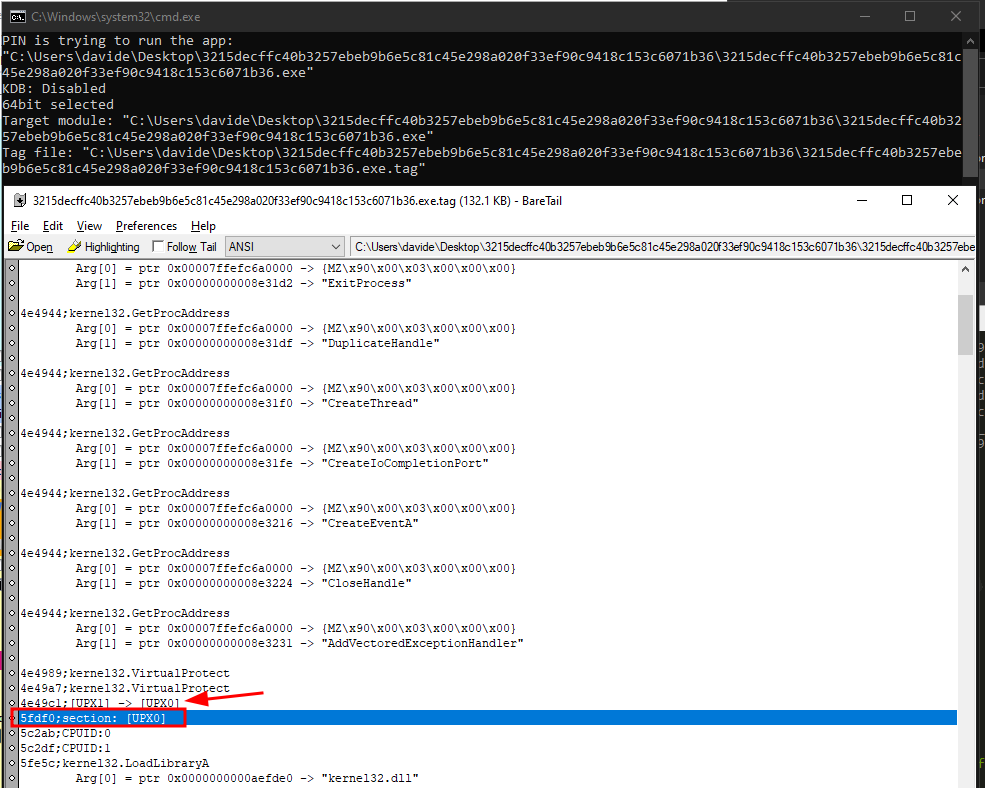This screenshot has width=985, height=788.
Task: Click line marker beside 5c2ab CPUID:0 line
Action: [x=11, y=733]
